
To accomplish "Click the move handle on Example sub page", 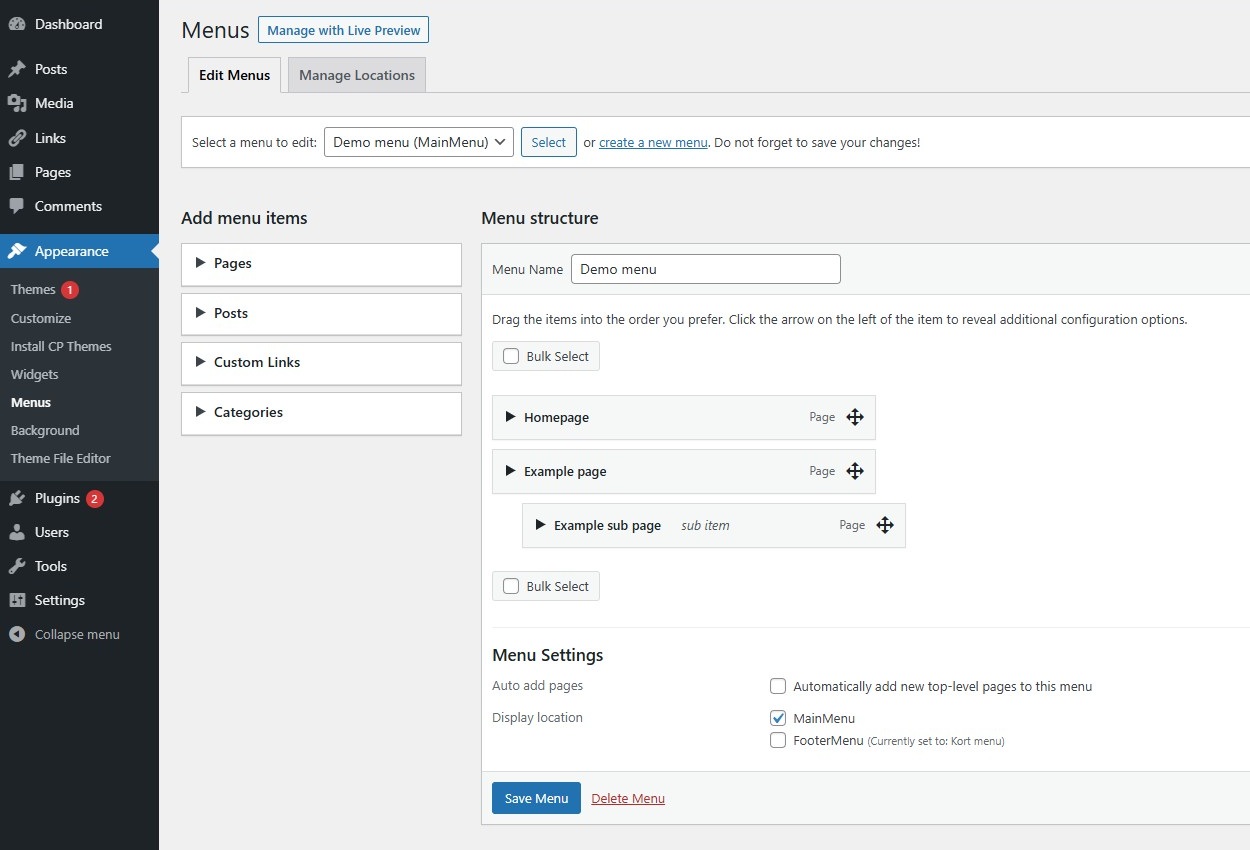I will pyautogui.click(x=885, y=525).
